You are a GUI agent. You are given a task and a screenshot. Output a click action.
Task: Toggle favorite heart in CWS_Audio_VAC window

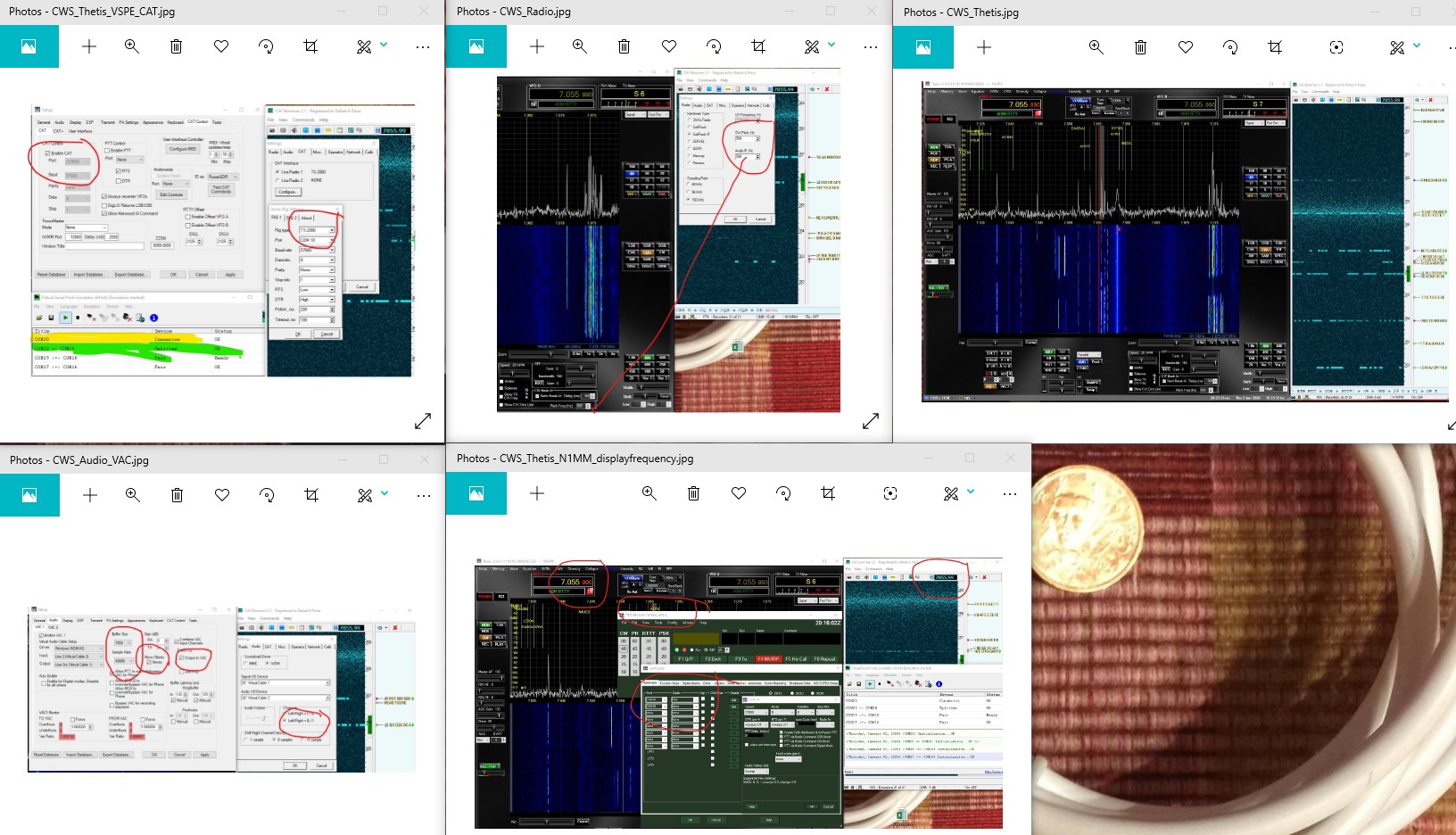222,495
